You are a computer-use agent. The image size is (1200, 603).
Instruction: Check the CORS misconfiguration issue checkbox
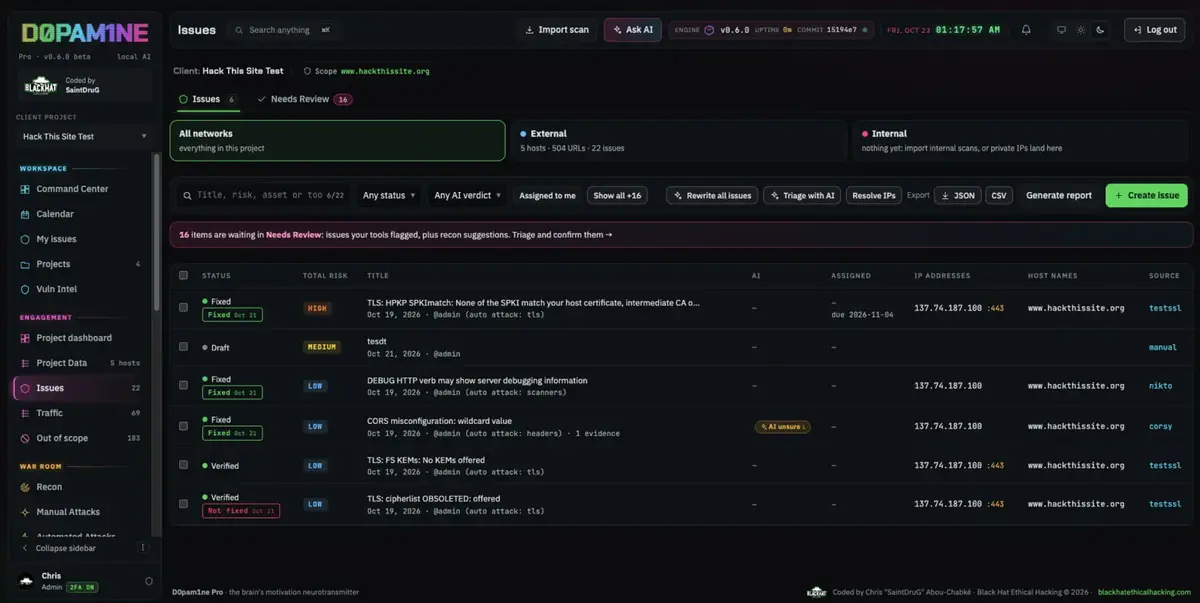[183, 425]
